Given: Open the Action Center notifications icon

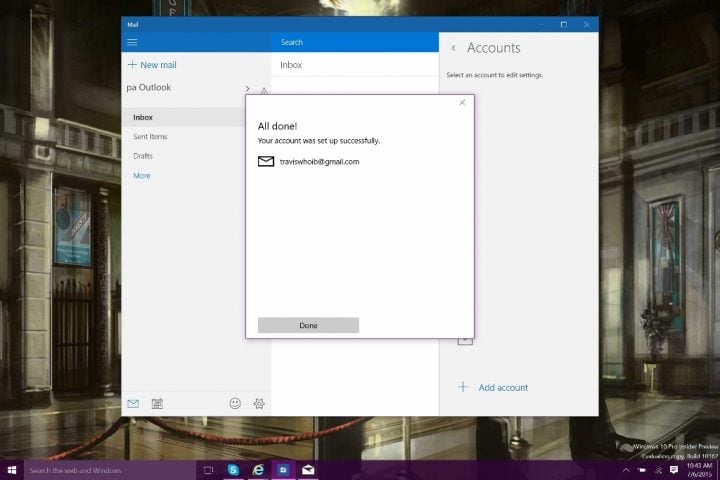Looking at the screenshot, I should 674,469.
